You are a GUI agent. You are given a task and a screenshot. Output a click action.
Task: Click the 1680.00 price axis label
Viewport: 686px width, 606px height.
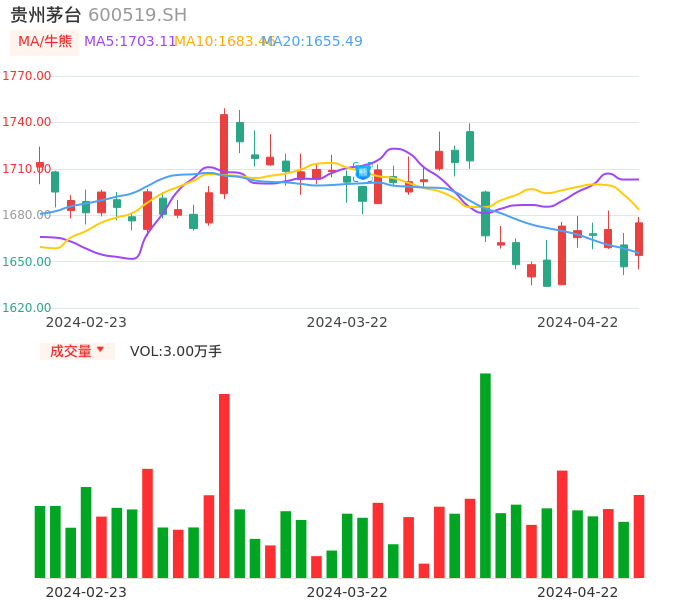26,215
